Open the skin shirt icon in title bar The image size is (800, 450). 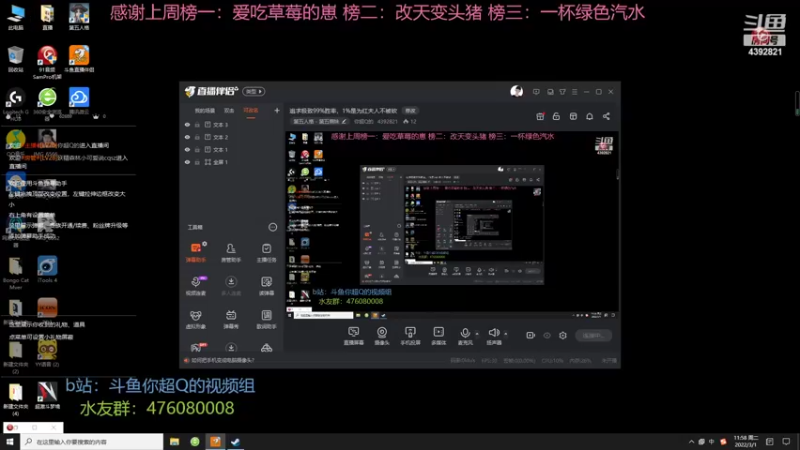click(x=562, y=92)
